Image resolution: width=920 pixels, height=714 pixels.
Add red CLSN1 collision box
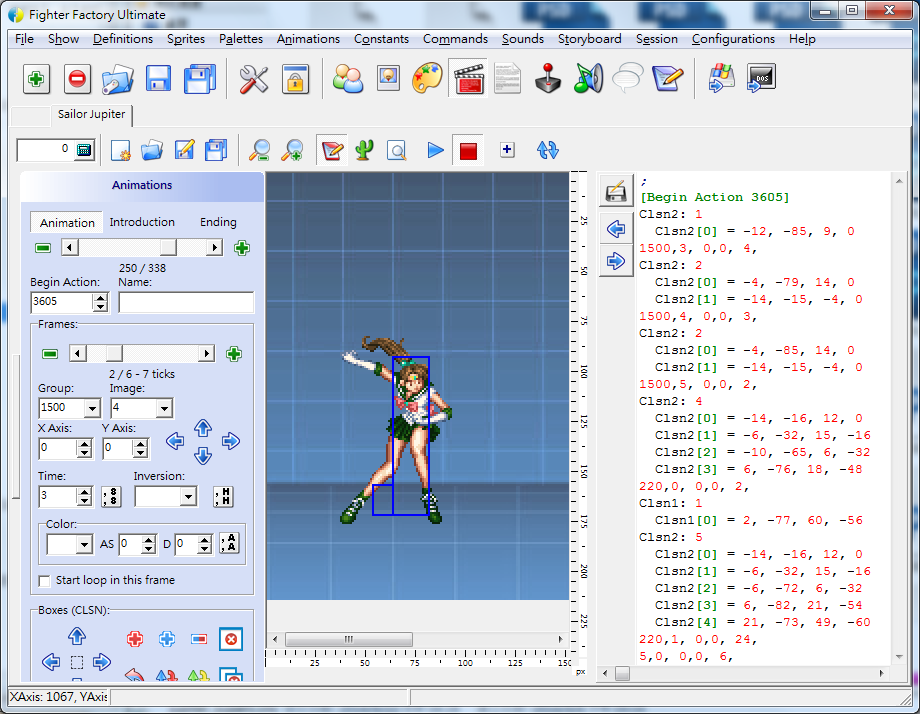(135, 639)
